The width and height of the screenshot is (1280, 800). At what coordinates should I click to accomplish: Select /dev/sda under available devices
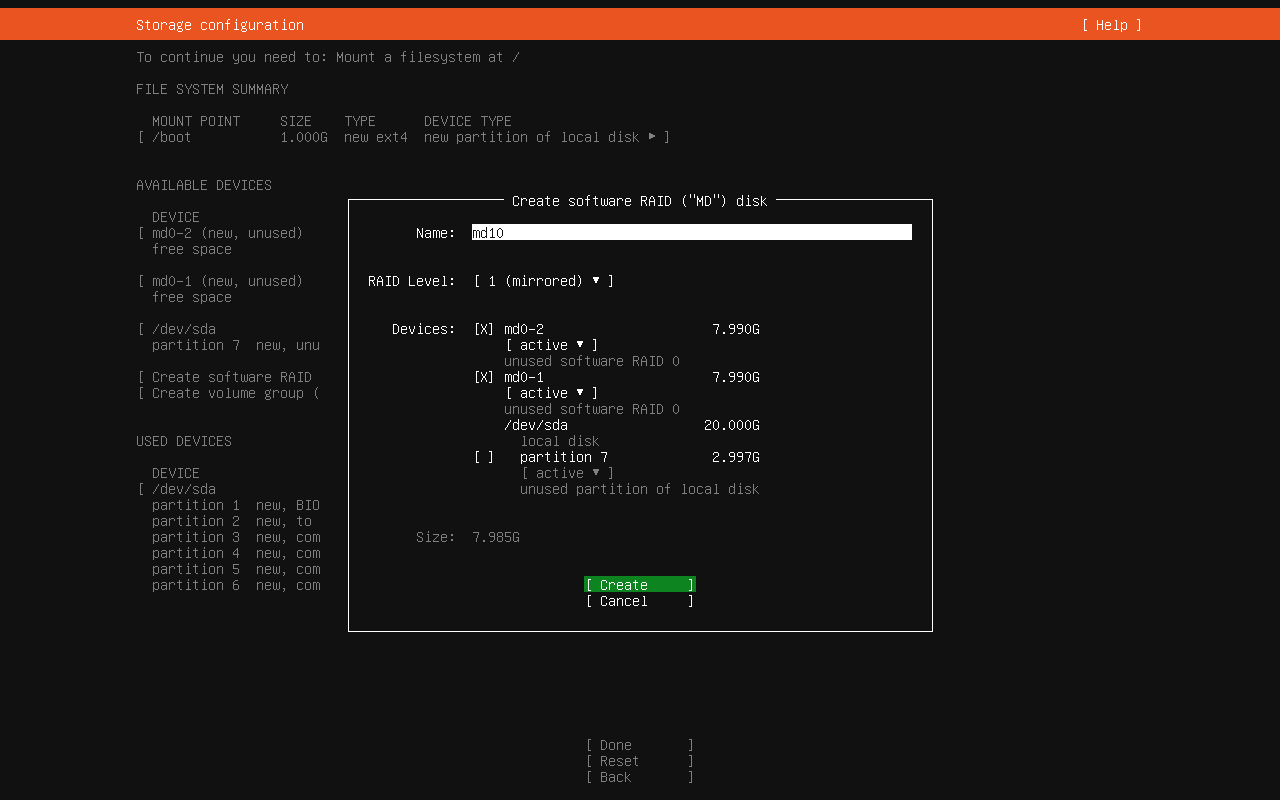click(184, 329)
